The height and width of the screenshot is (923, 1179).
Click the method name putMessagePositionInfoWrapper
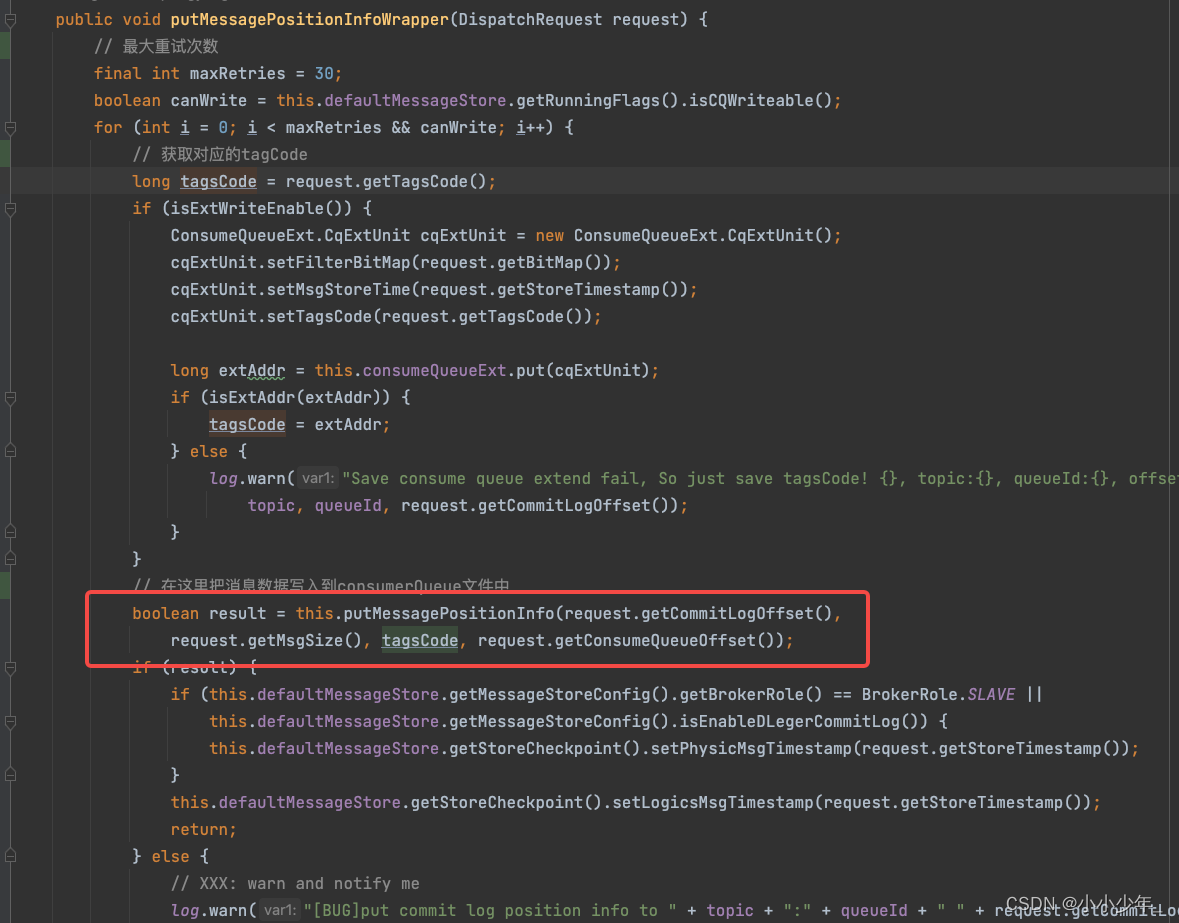tap(310, 20)
